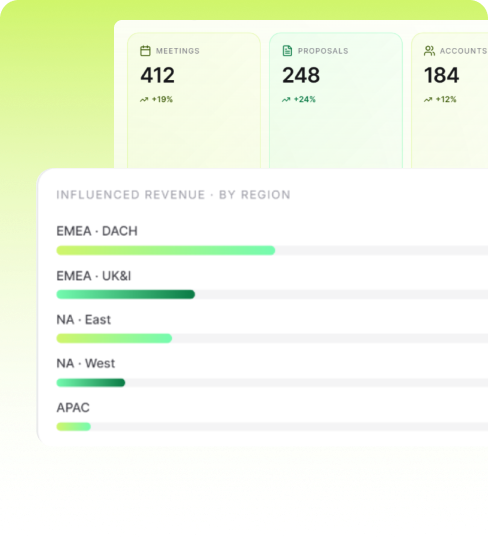This screenshot has height=542, width=488.
Task: Select the Meetings count 412
Action: (x=158, y=75)
